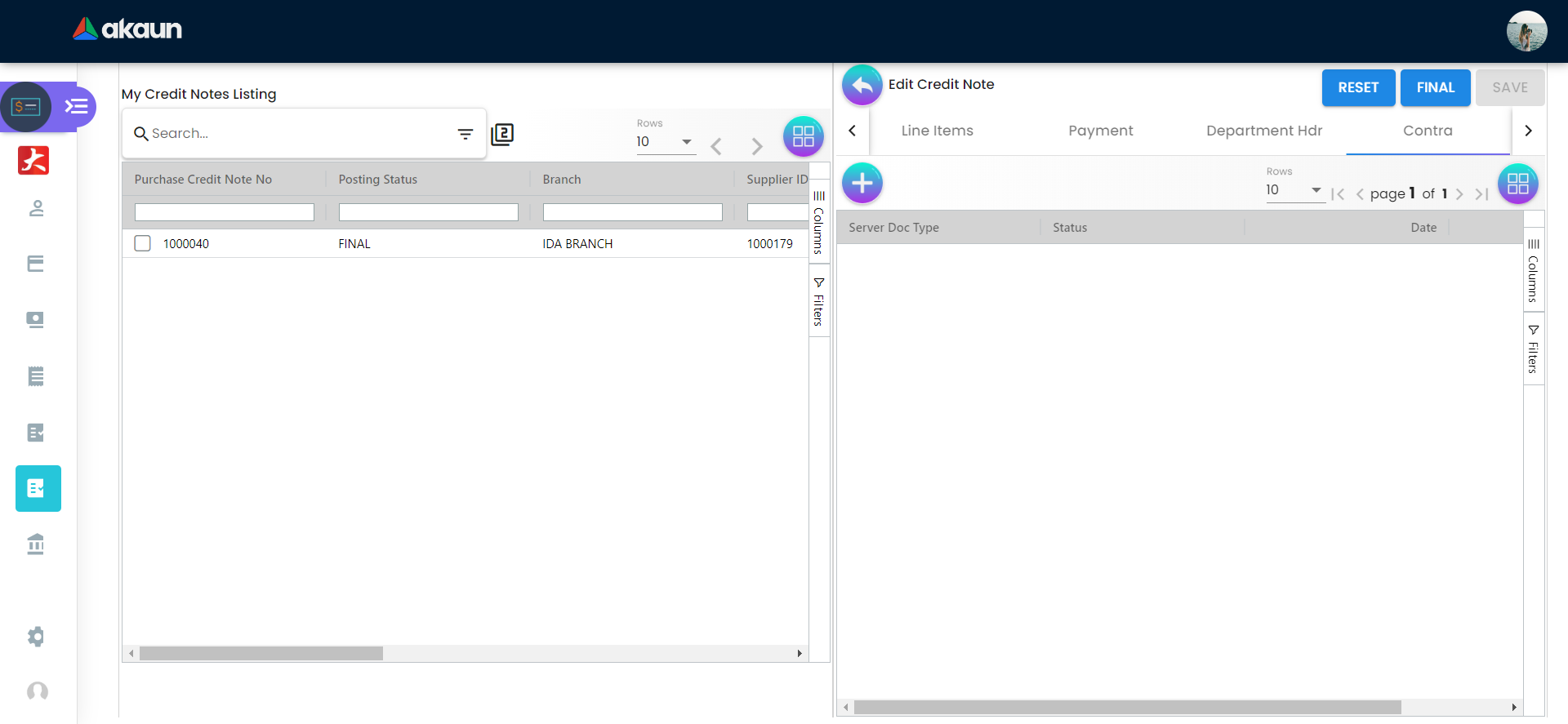
Task: Click the Purchase Credit Note No filter field
Action: click(x=224, y=212)
